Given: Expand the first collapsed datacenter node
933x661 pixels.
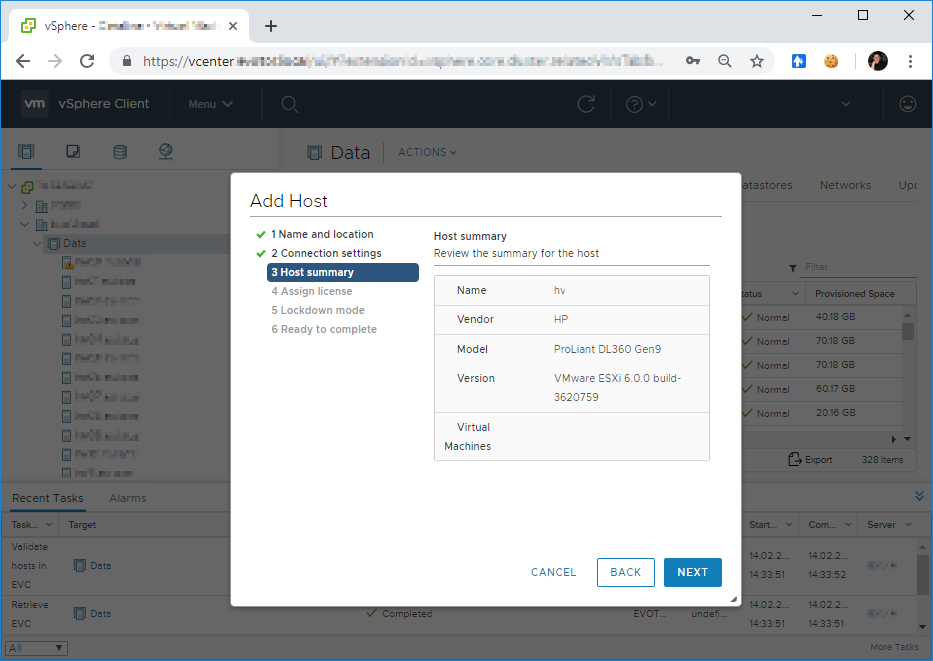Looking at the screenshot, I should [24, 205].
